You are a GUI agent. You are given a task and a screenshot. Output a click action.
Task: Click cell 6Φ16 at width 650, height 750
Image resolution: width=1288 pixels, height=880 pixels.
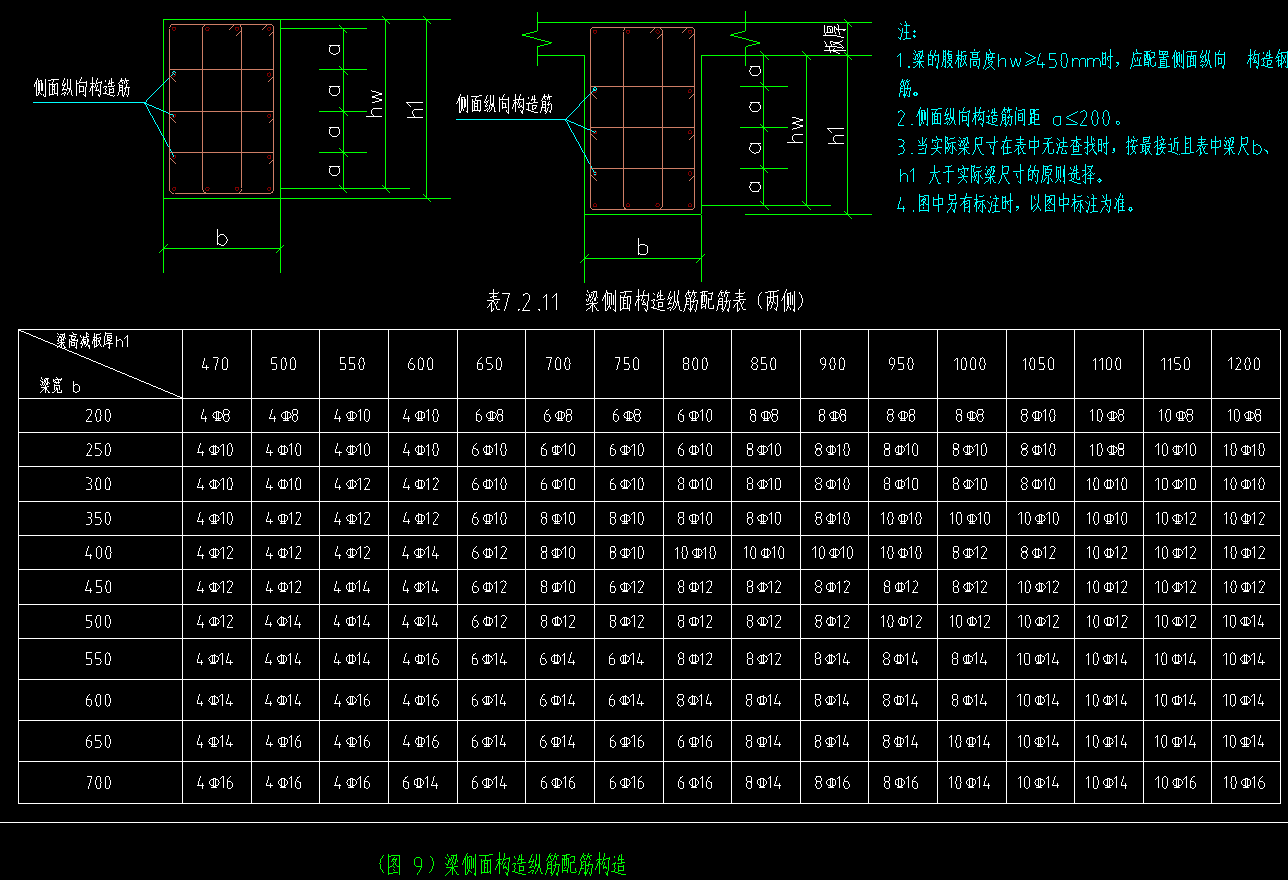coord(627,742)
